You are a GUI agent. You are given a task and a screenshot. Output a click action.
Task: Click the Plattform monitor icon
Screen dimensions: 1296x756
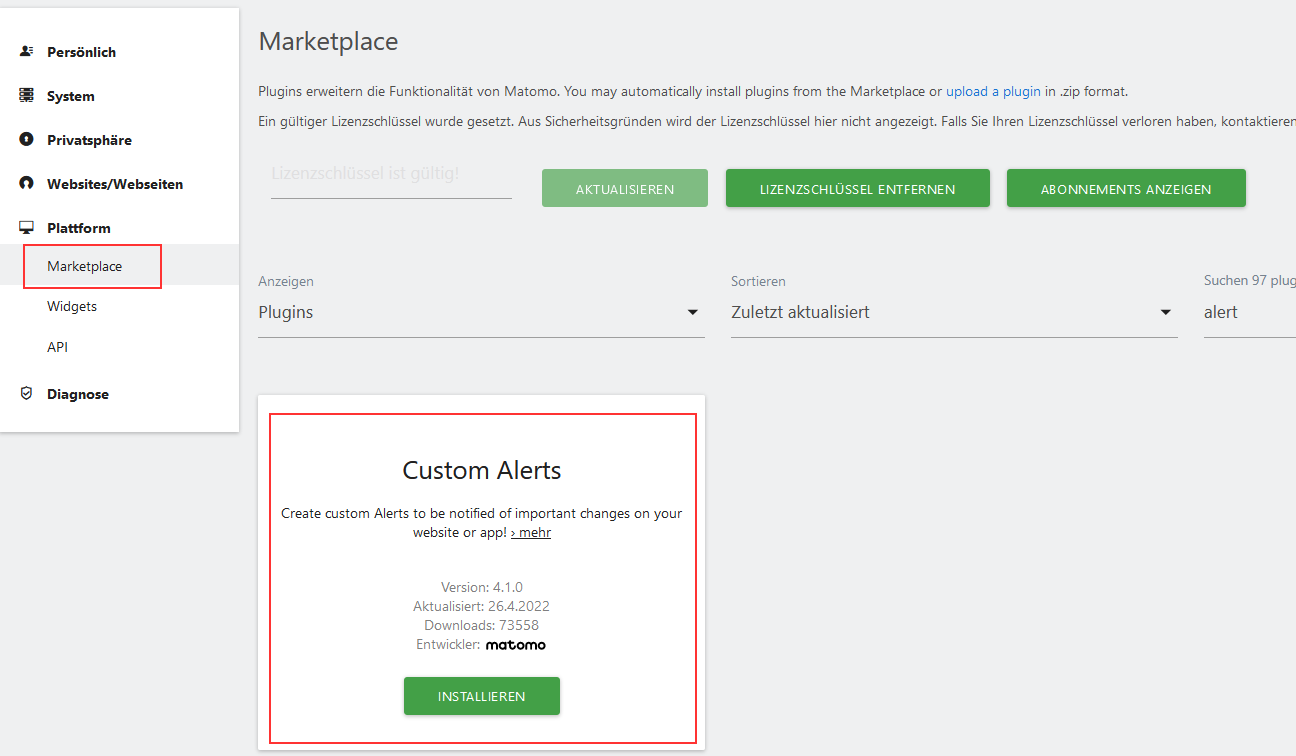tap(27, 227)
